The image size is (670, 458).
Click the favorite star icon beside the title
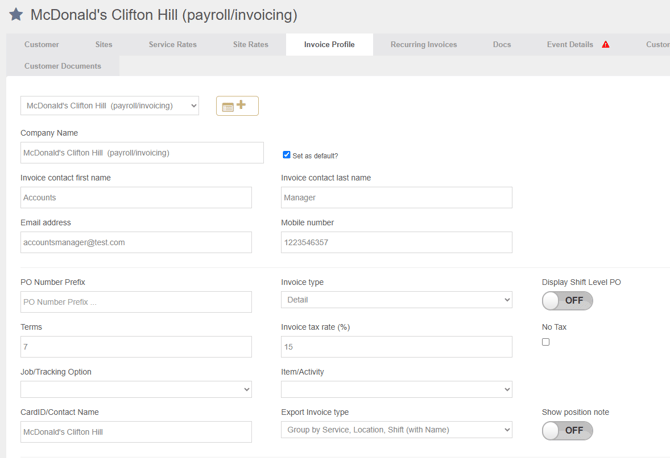(16, 15)
